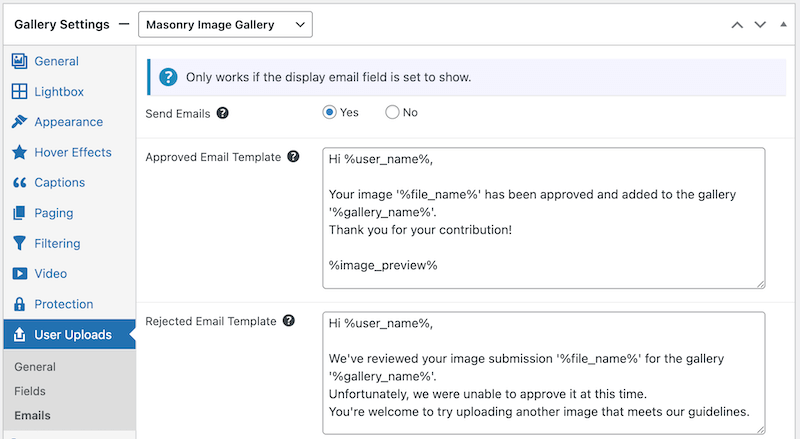The width and height of the screenshot is (800, 439).
Task: Open the General settings tab
Action: 69,61
